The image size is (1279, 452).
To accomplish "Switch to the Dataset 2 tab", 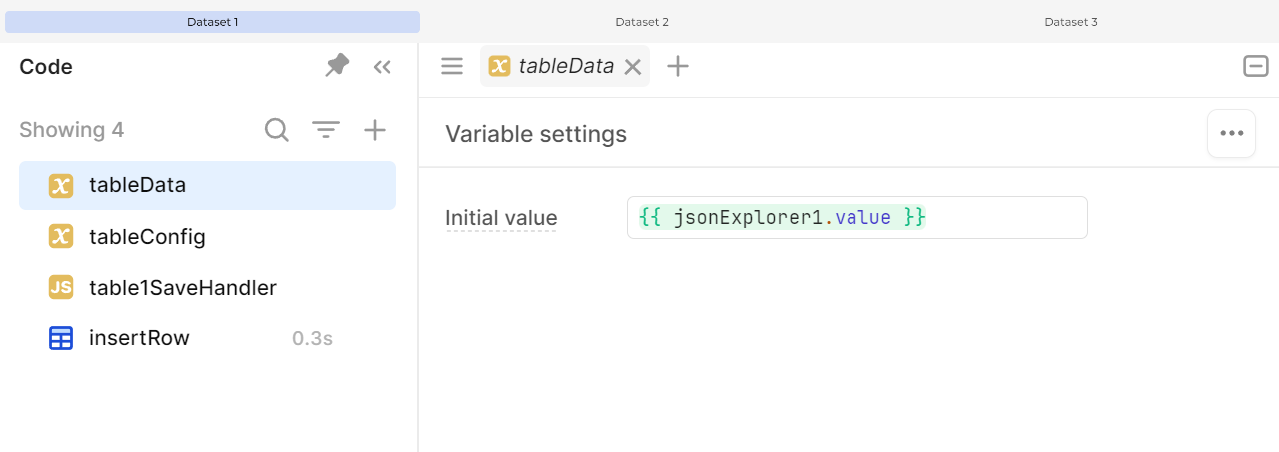I will click(x=641, y=21).
